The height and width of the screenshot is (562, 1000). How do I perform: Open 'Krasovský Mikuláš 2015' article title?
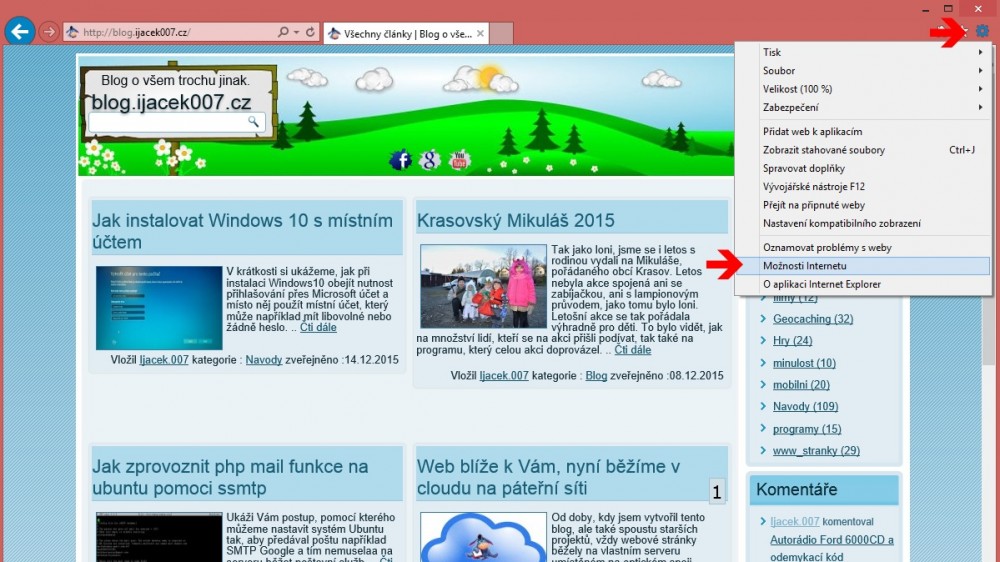[515, 221]
